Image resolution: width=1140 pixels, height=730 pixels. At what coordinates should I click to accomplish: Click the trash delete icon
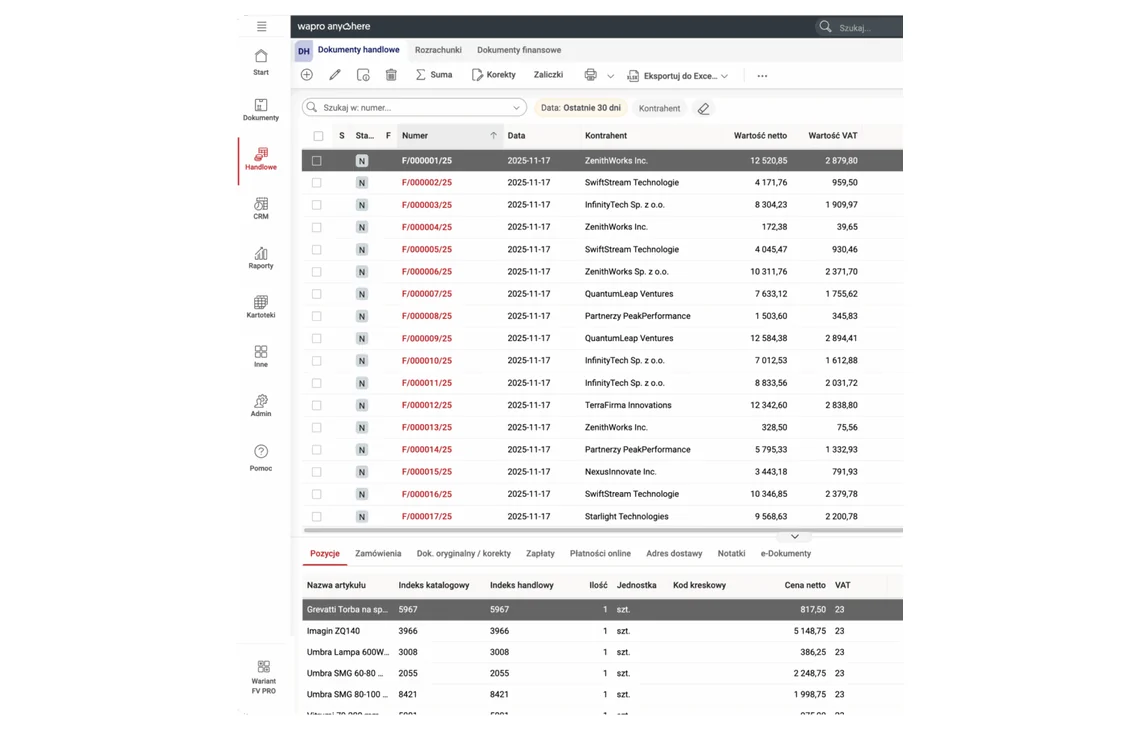(391, 75)
